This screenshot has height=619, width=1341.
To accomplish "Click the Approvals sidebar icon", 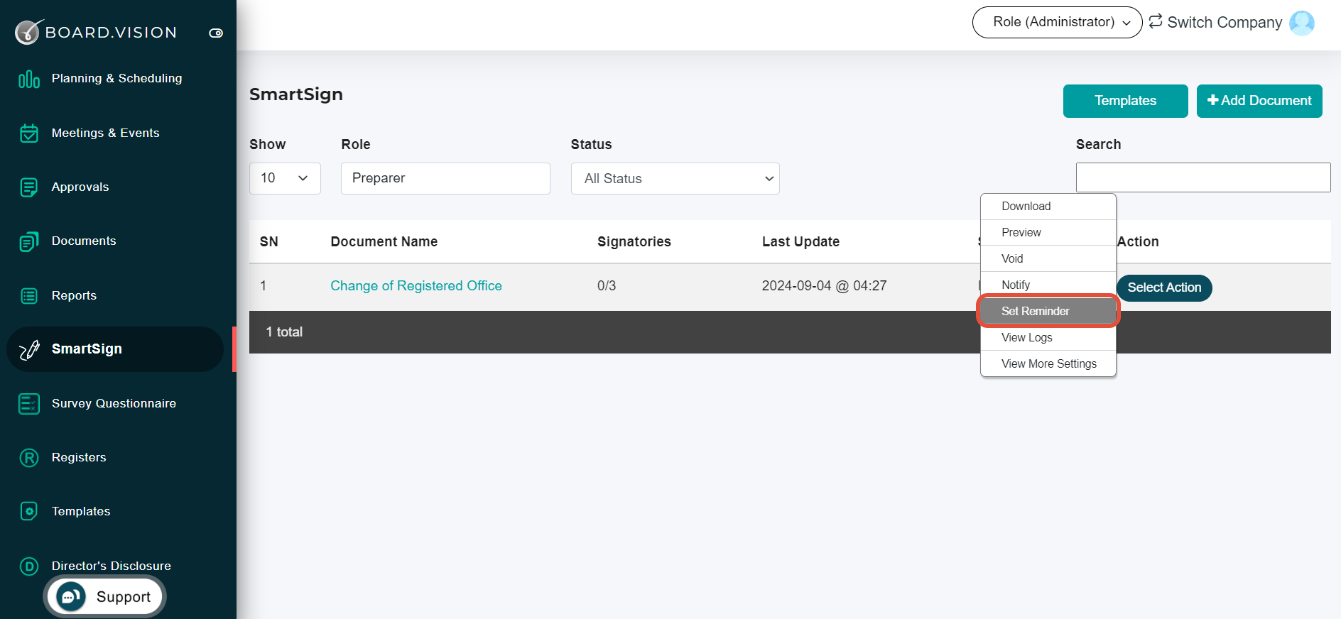I will [29, 187].
